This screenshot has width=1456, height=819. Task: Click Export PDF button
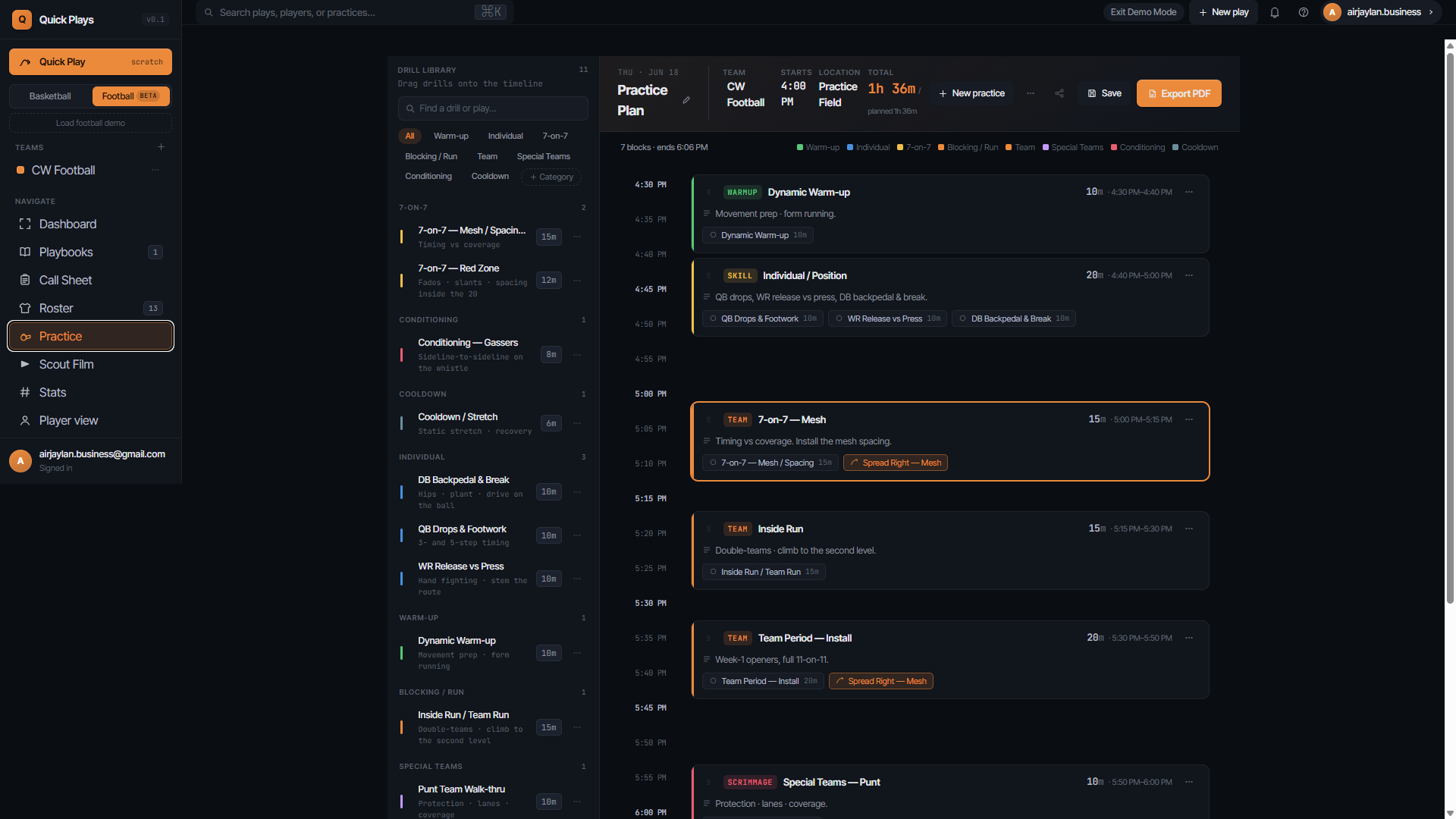point(1178,93)
